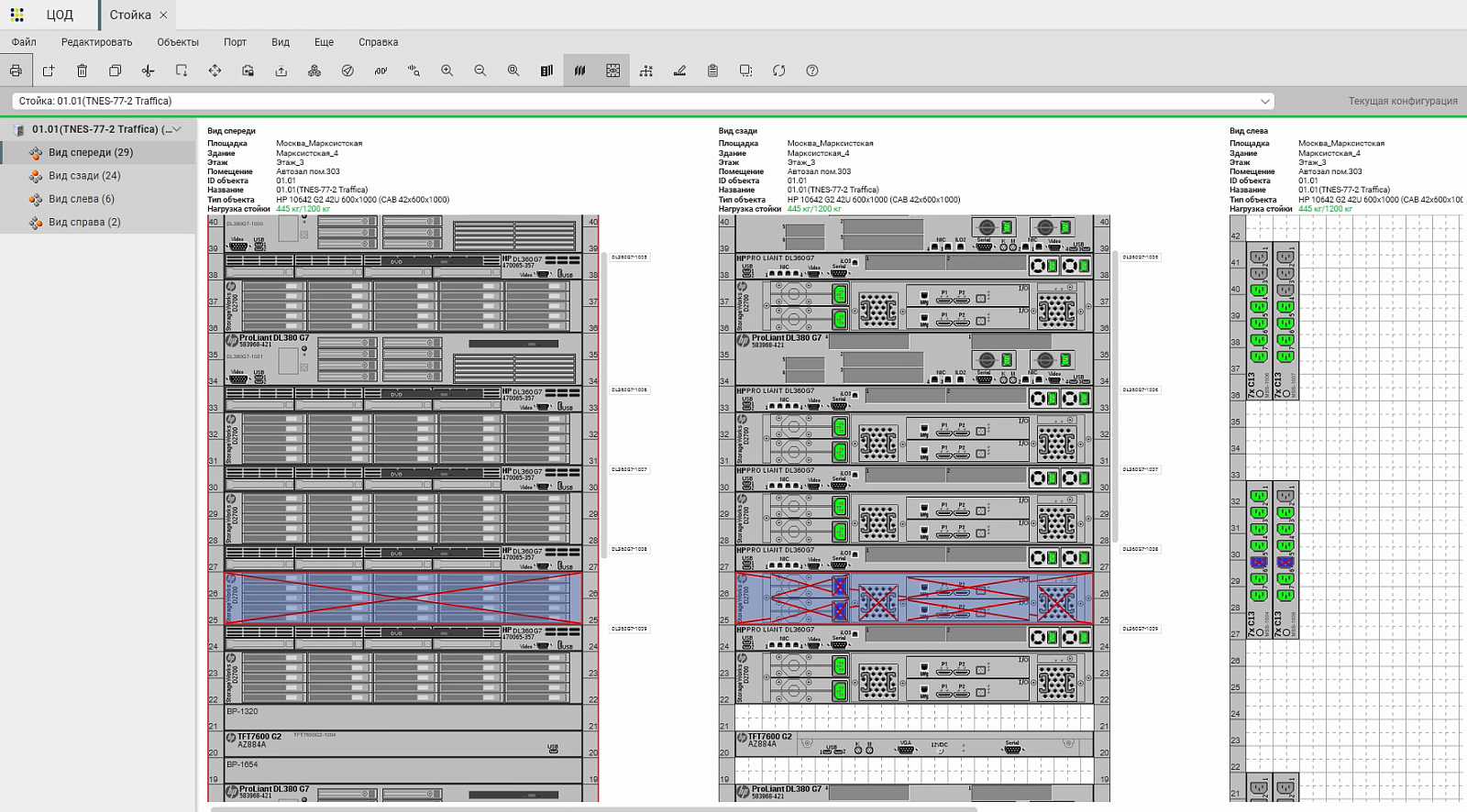Click the Текущая конфигурация label

pyautogui.click(x=1403, y=101)
